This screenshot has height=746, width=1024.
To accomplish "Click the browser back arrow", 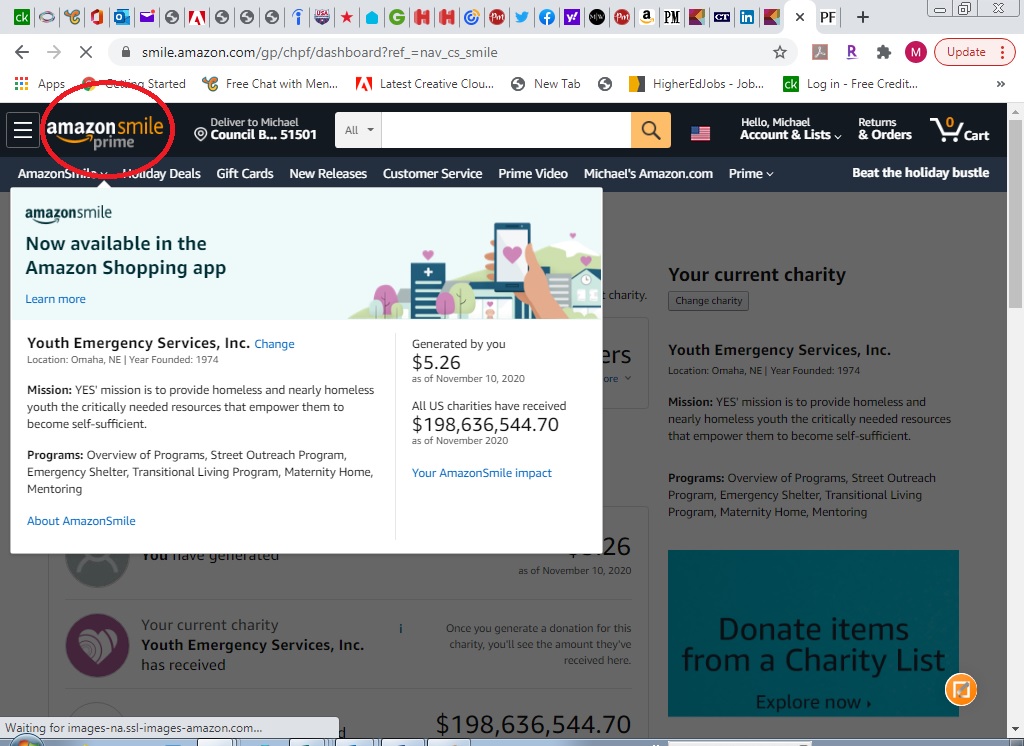I will coord(22,52).
